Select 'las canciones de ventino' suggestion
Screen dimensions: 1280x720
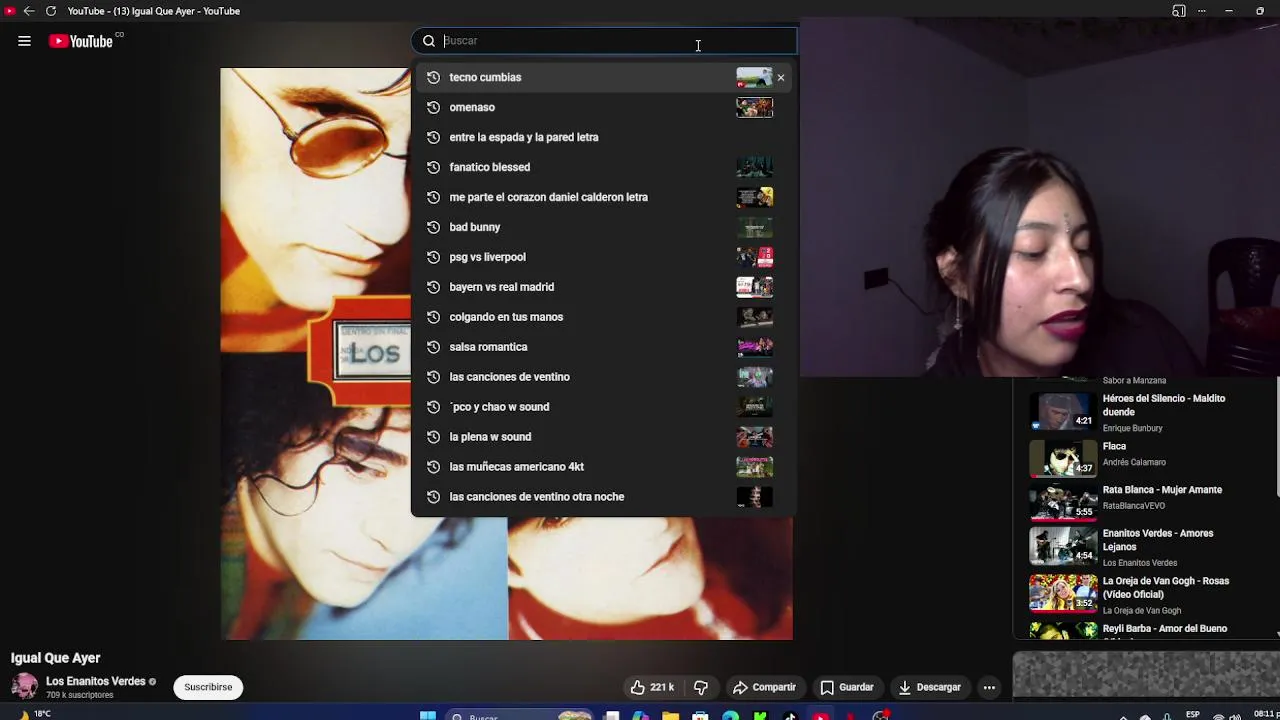pyautogui.click(x=510, y=377)
